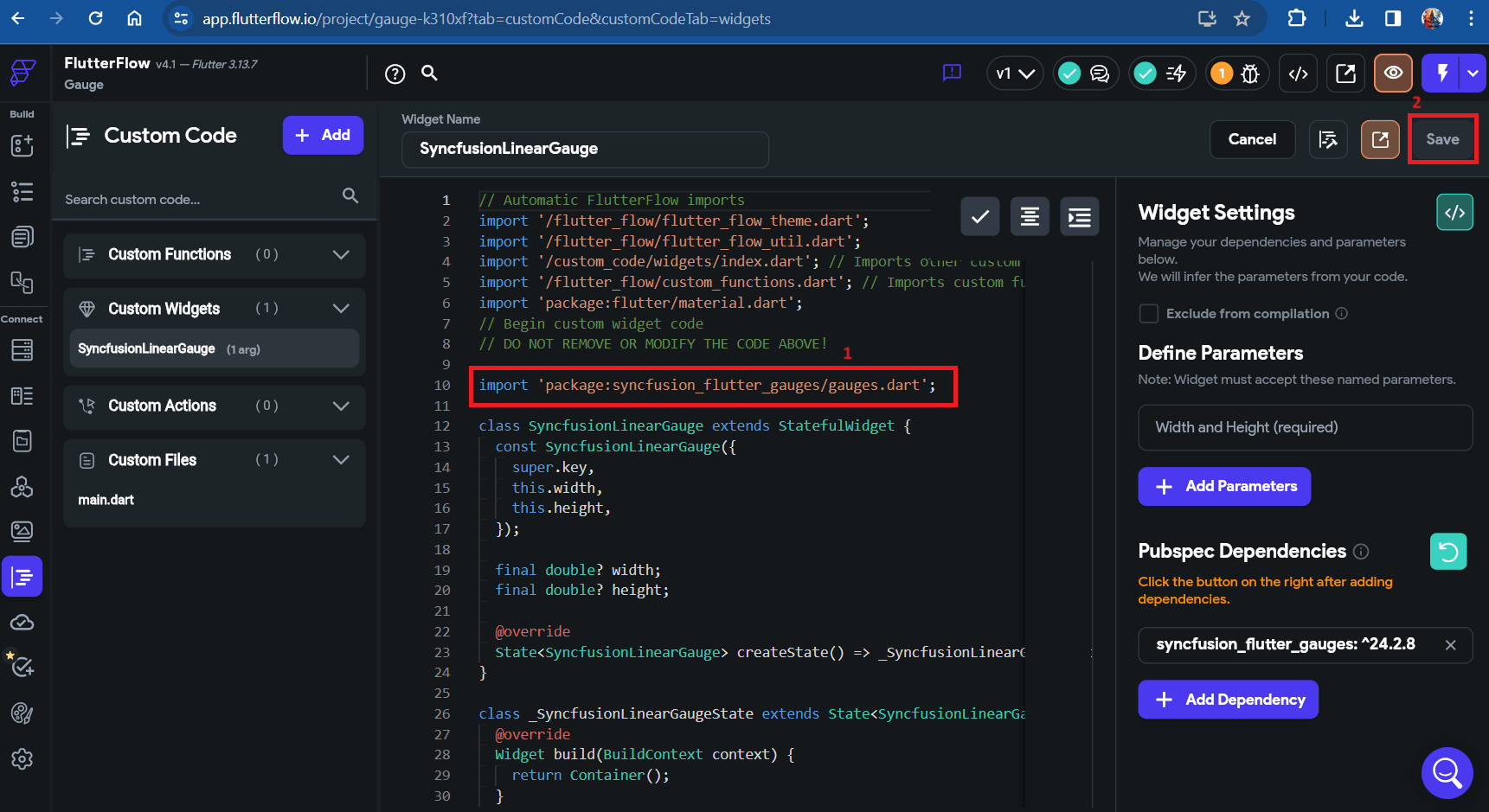Click the Width and Height required field
1489x812 pixels.
1305,427
